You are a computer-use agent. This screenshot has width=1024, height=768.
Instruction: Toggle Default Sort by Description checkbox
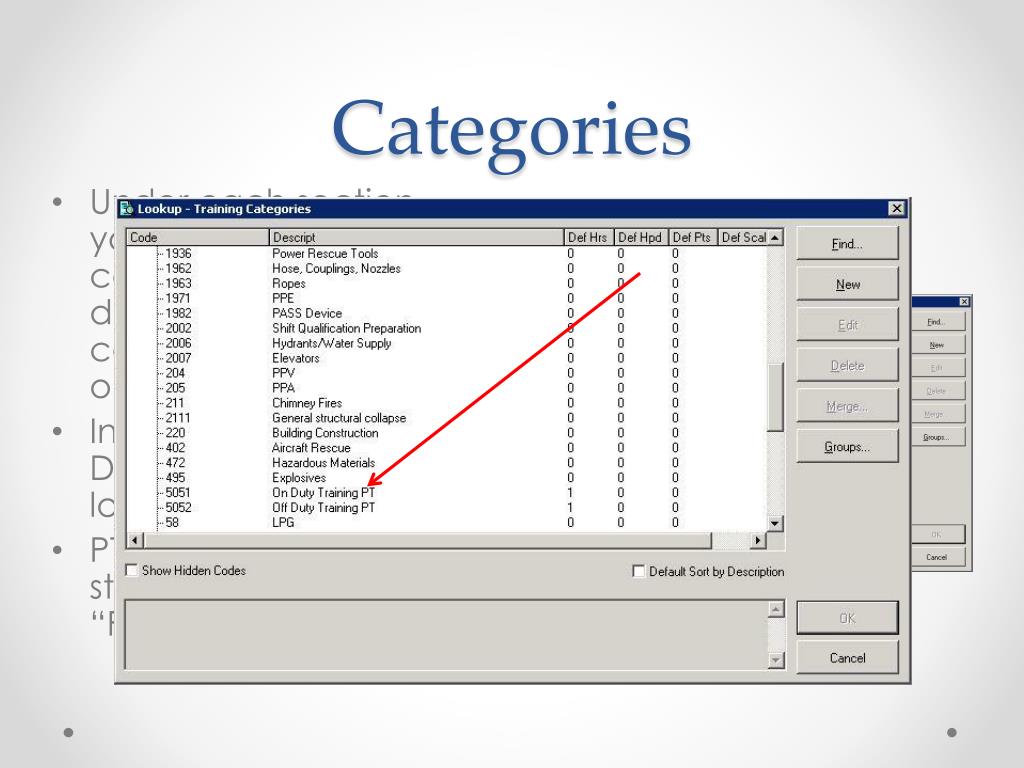639,572
